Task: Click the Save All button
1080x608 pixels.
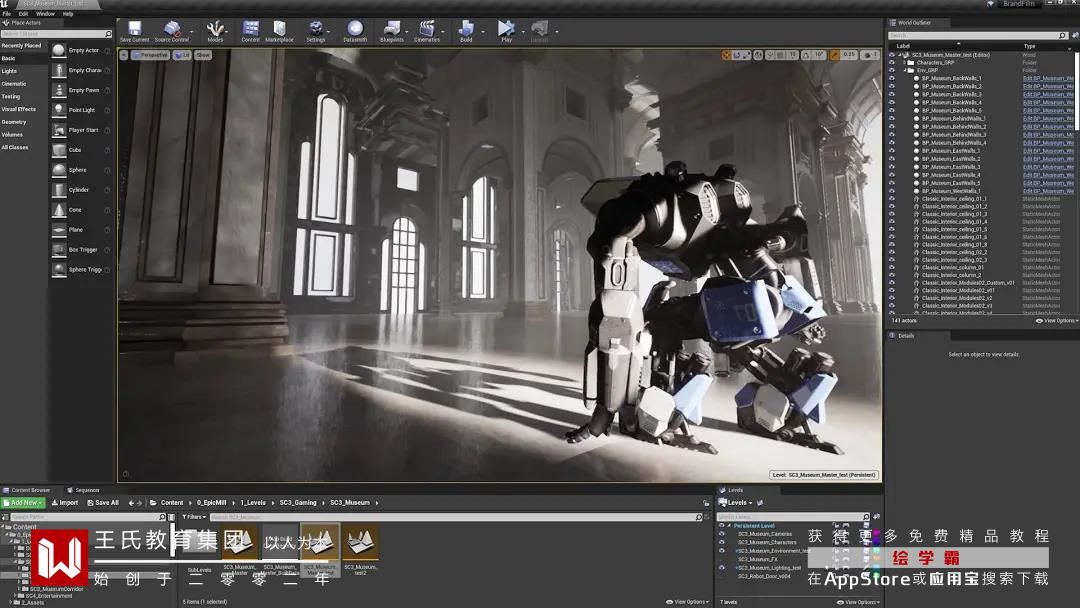Action: (103, 503)
